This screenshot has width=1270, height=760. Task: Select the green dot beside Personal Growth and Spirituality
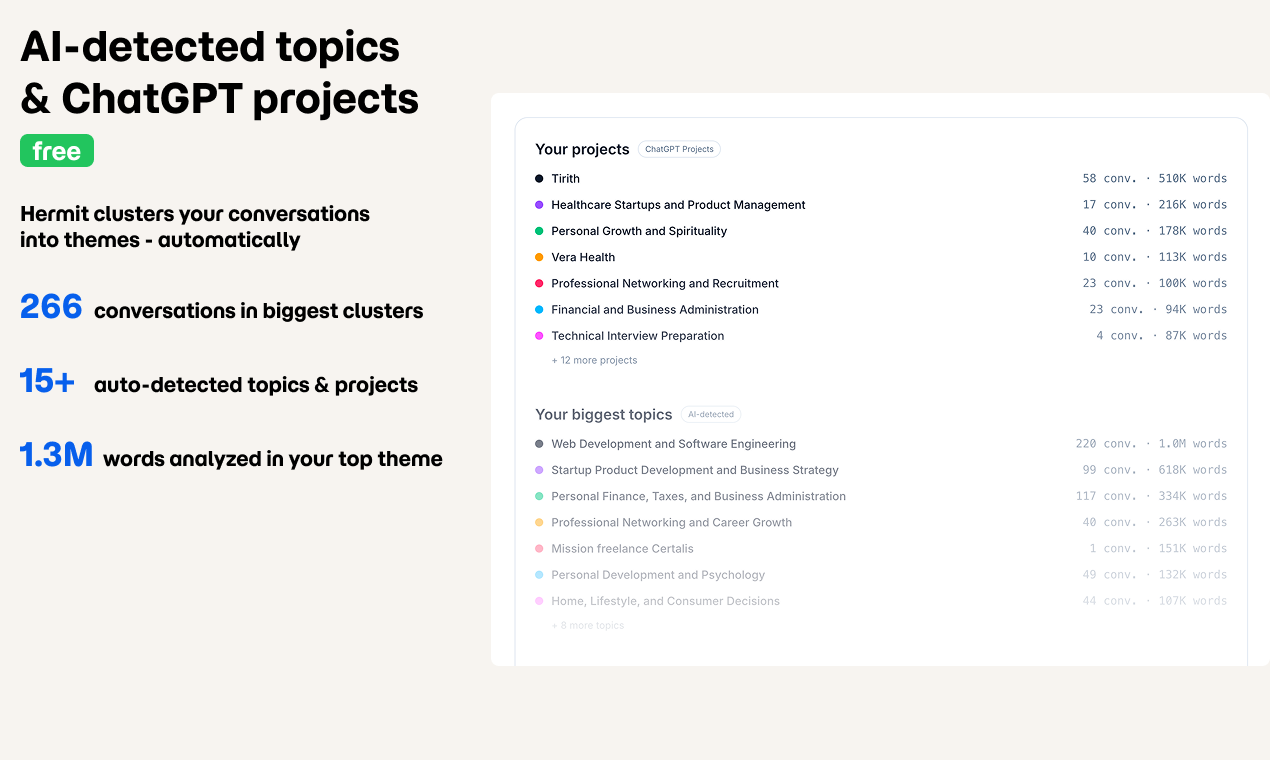click(x=540, y=230)
